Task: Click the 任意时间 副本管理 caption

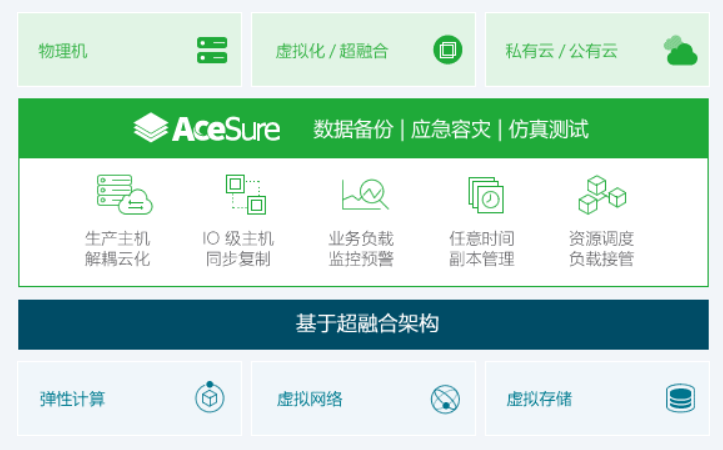Action: tap(482, 249)
